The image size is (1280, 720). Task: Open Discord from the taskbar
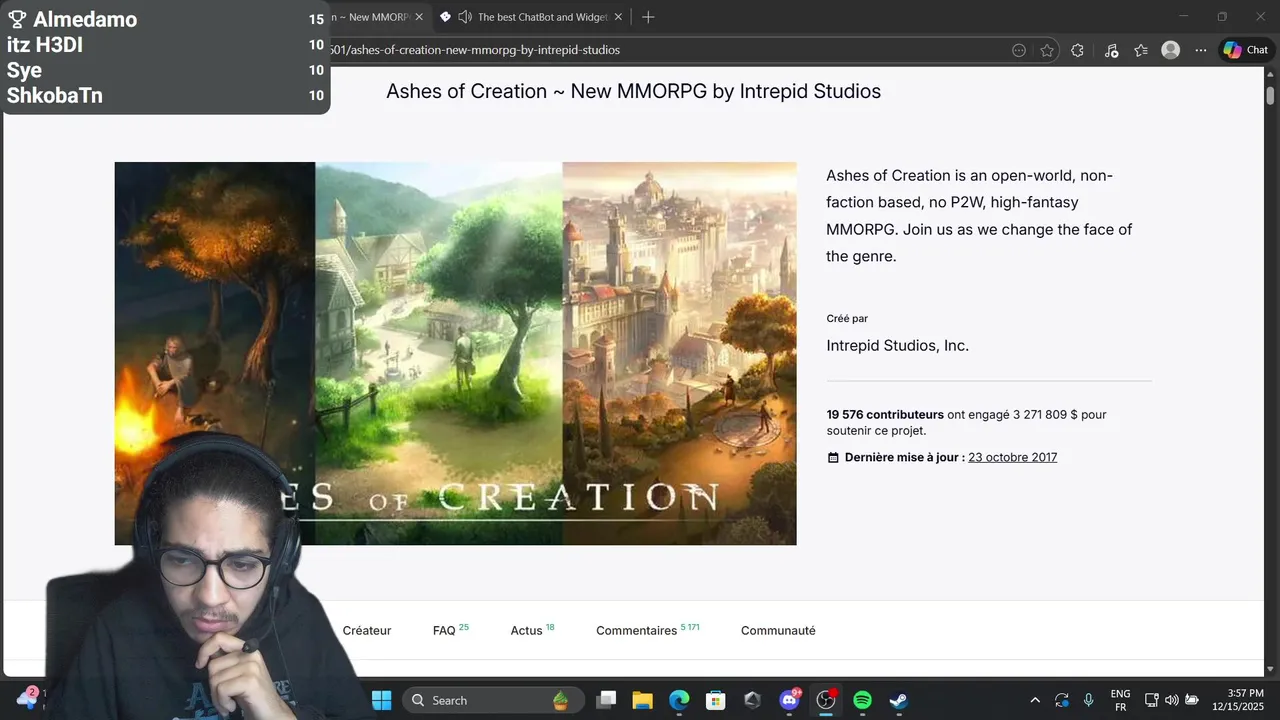[x=789, y=700]
